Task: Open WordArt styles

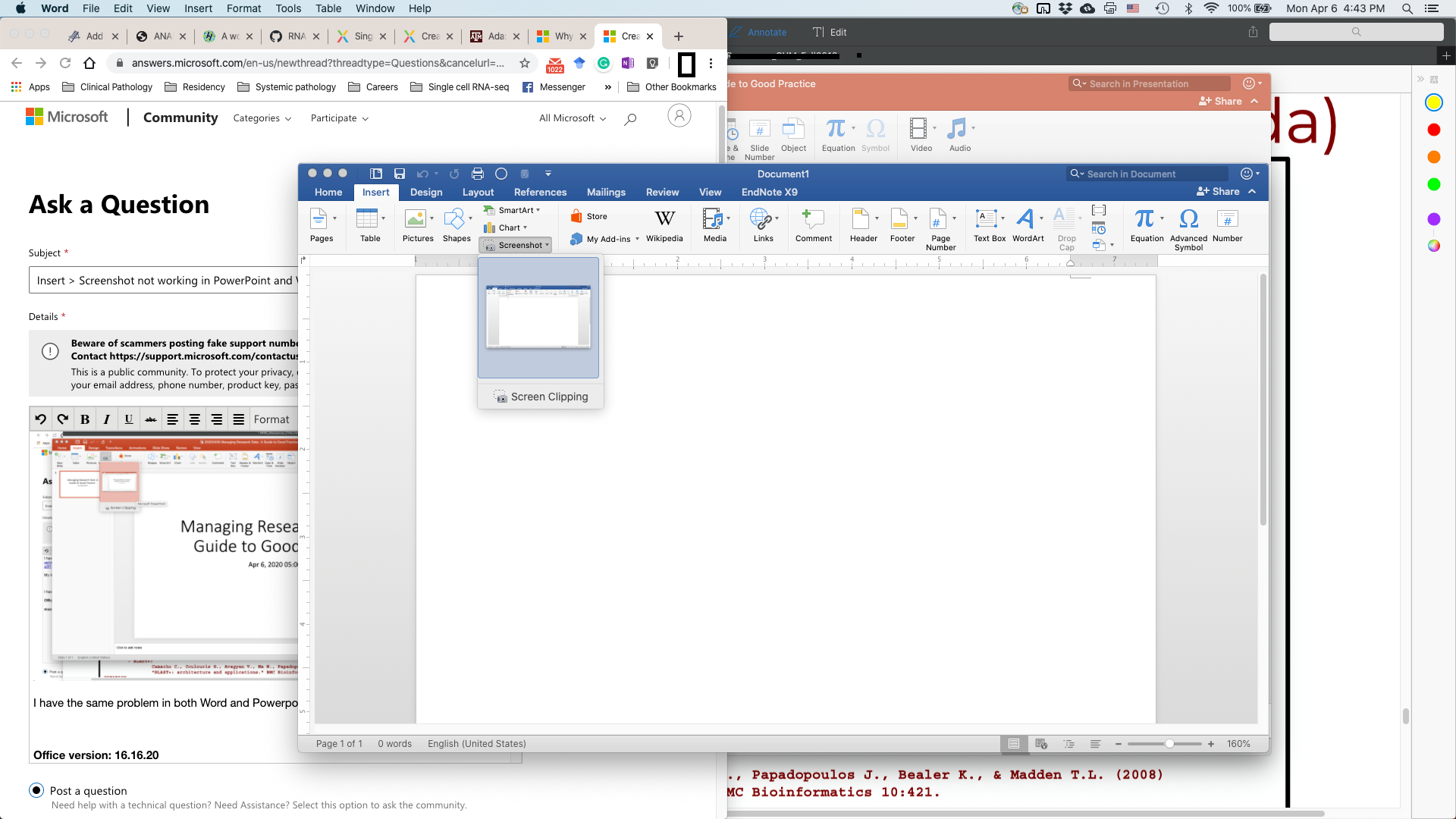Action: click(x=1028, y=225)
